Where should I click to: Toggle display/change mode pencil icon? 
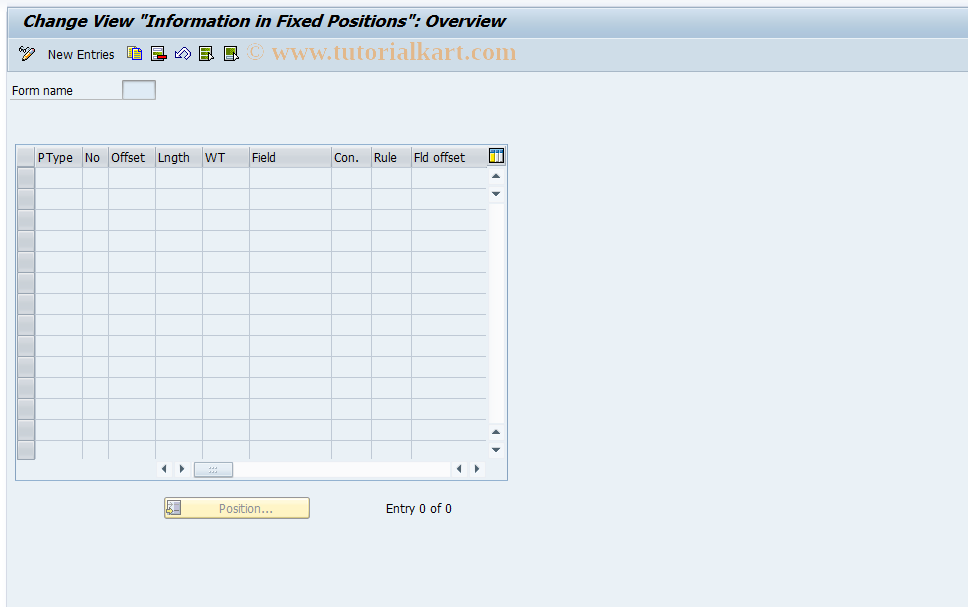coord(27,54)
